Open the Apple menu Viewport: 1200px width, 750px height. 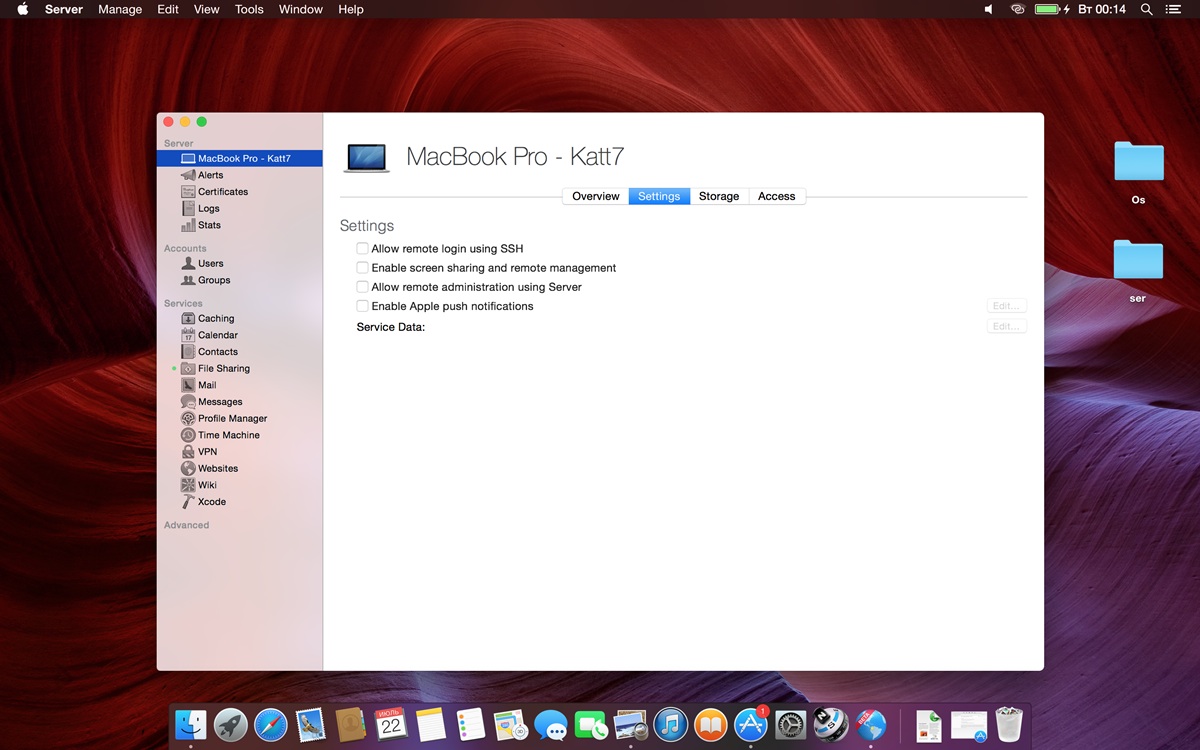[x=22, y=9]
